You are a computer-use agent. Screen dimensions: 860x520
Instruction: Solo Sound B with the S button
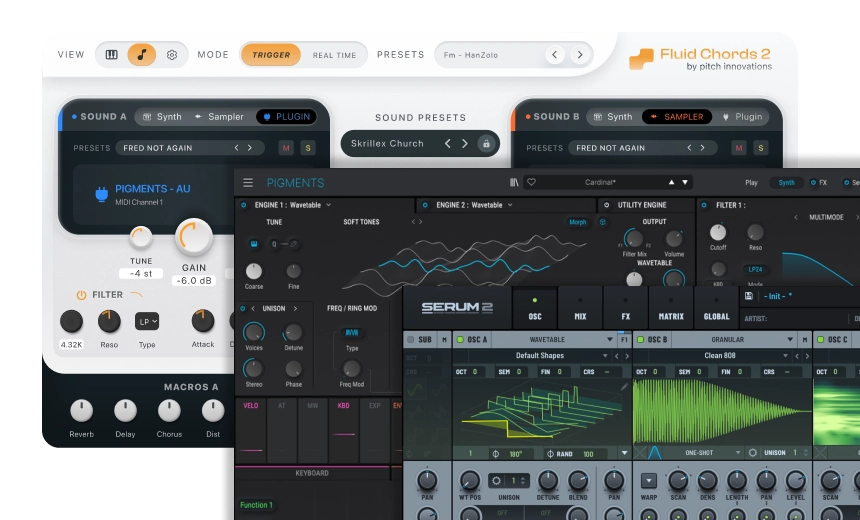click(761, 148)
